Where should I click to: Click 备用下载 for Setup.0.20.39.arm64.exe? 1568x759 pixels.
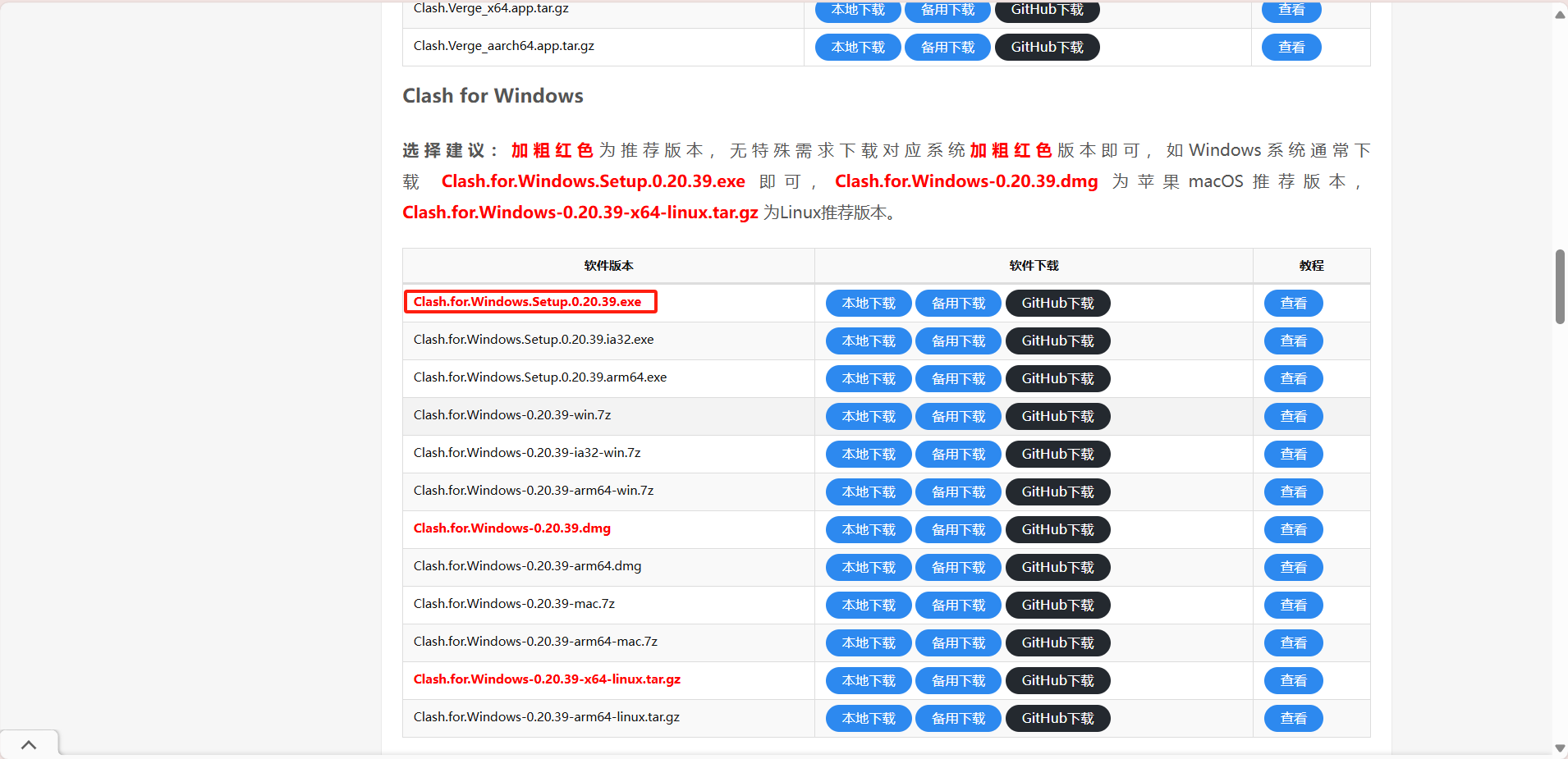tap(958, 379)
